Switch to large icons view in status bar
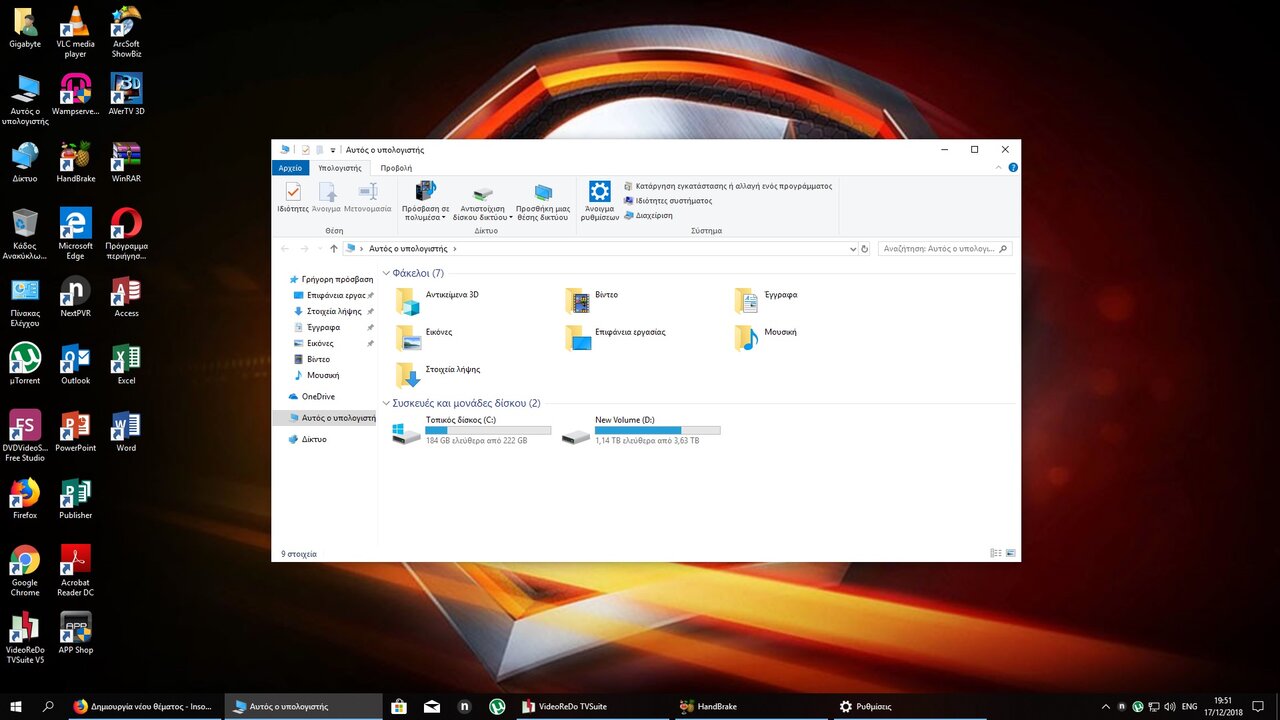This screenshot has width=1280, height=720. pyautogui.click(x=1010, y=553)
